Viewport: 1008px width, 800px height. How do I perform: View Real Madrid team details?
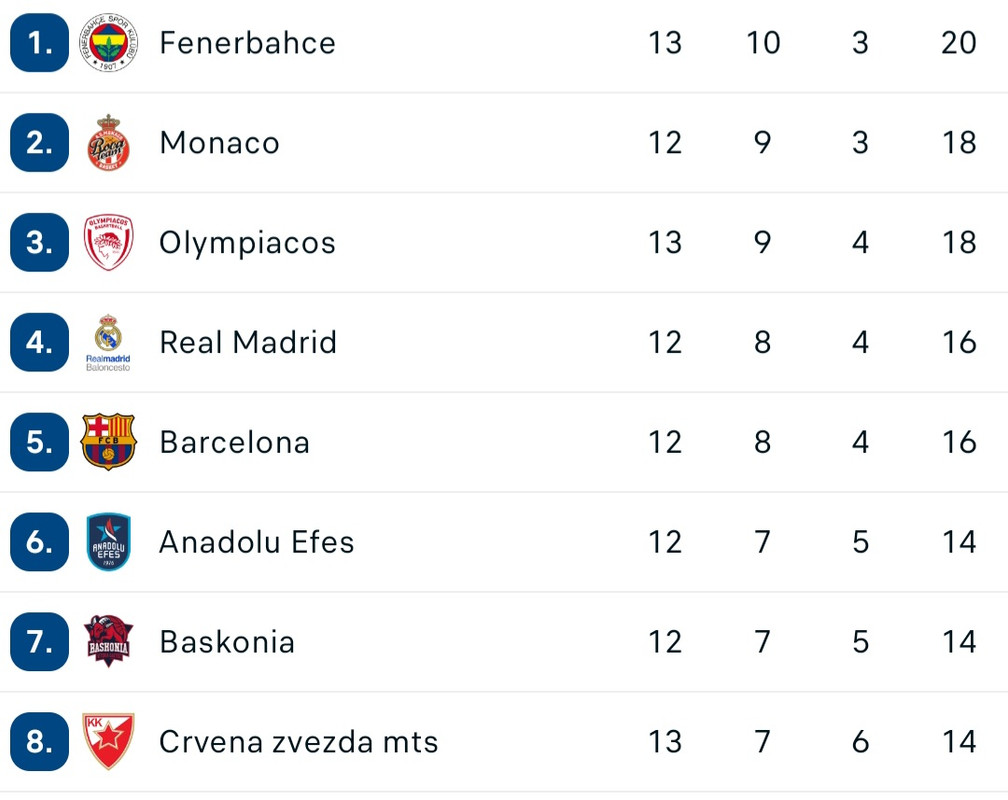pyautogui.click(x=248, y=342)
